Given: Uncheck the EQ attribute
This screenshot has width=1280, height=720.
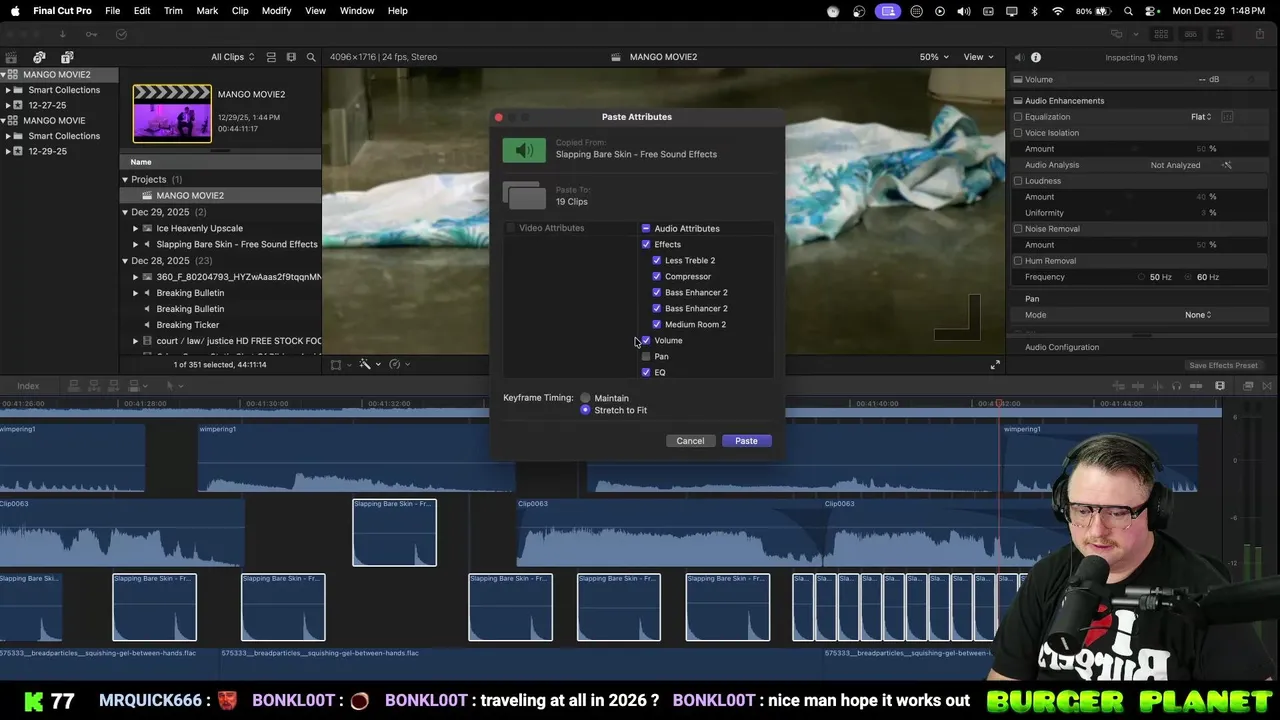Looking at the screenshot, I should [x=646, y=372].
